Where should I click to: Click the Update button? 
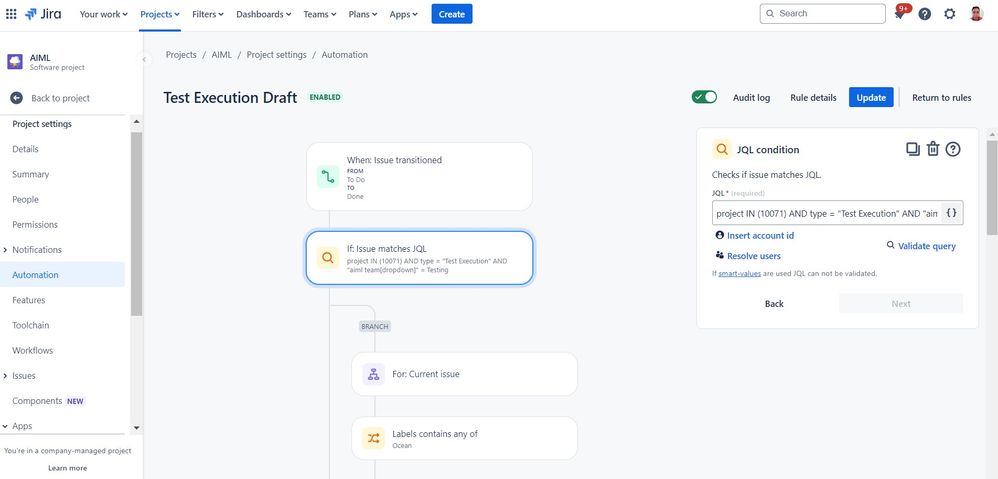point(871,97)
